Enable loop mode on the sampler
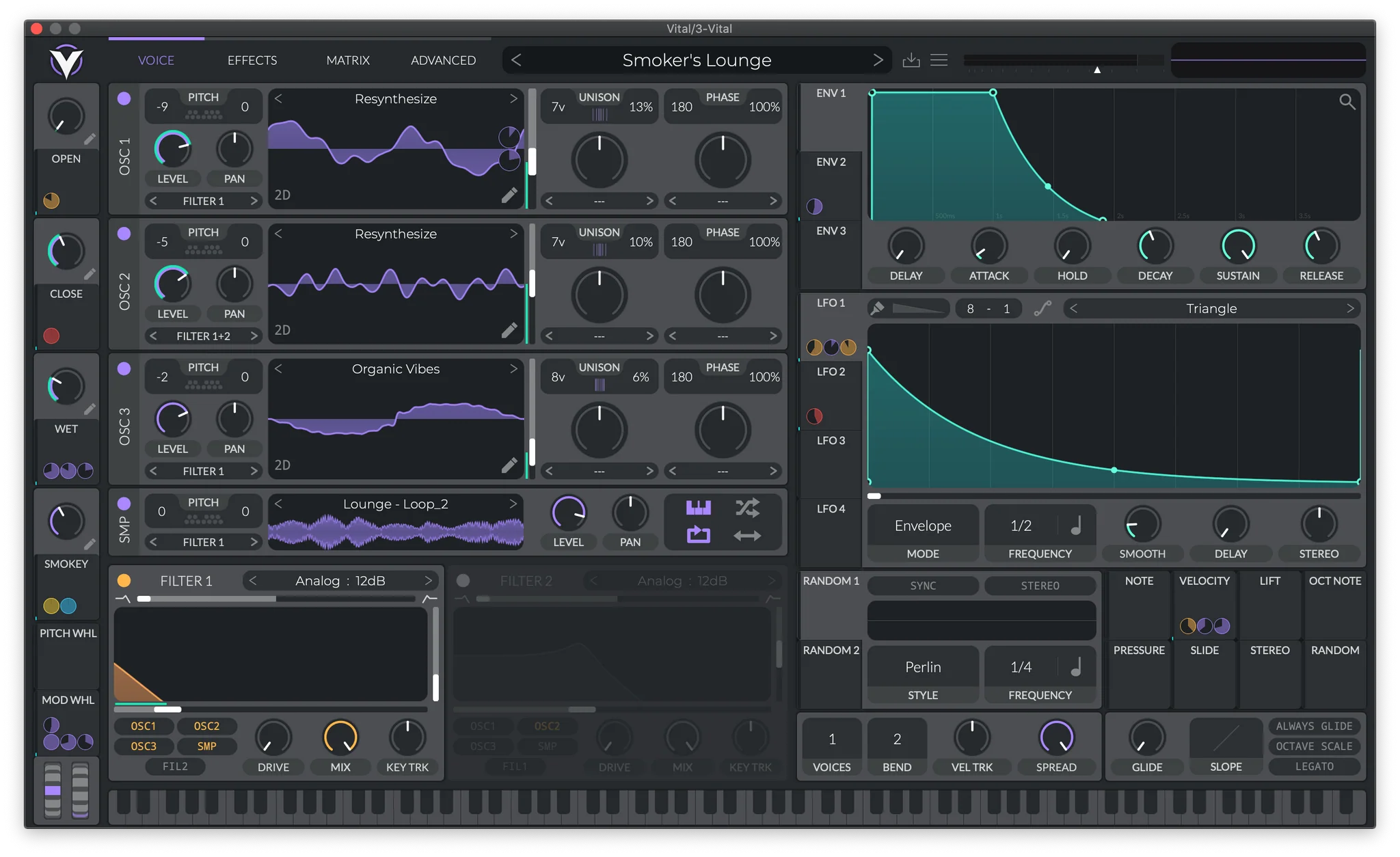1400x857 pixels. pyautogui.click(x=697, y=536)
